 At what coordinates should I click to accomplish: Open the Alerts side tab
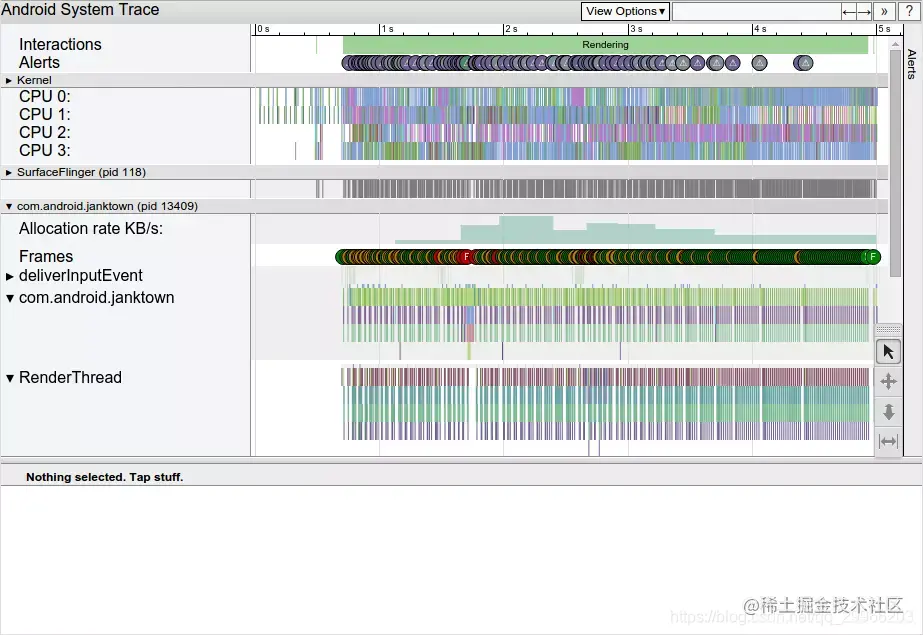pyautogui.click(x=912, y=64)
